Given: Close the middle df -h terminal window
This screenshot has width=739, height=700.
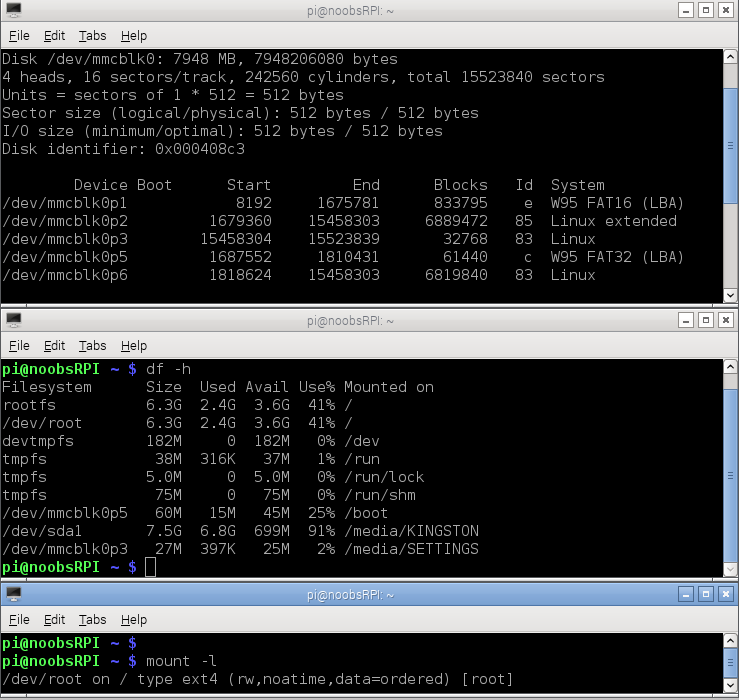Looking at the screenshot, I should [x=726, y=320].
